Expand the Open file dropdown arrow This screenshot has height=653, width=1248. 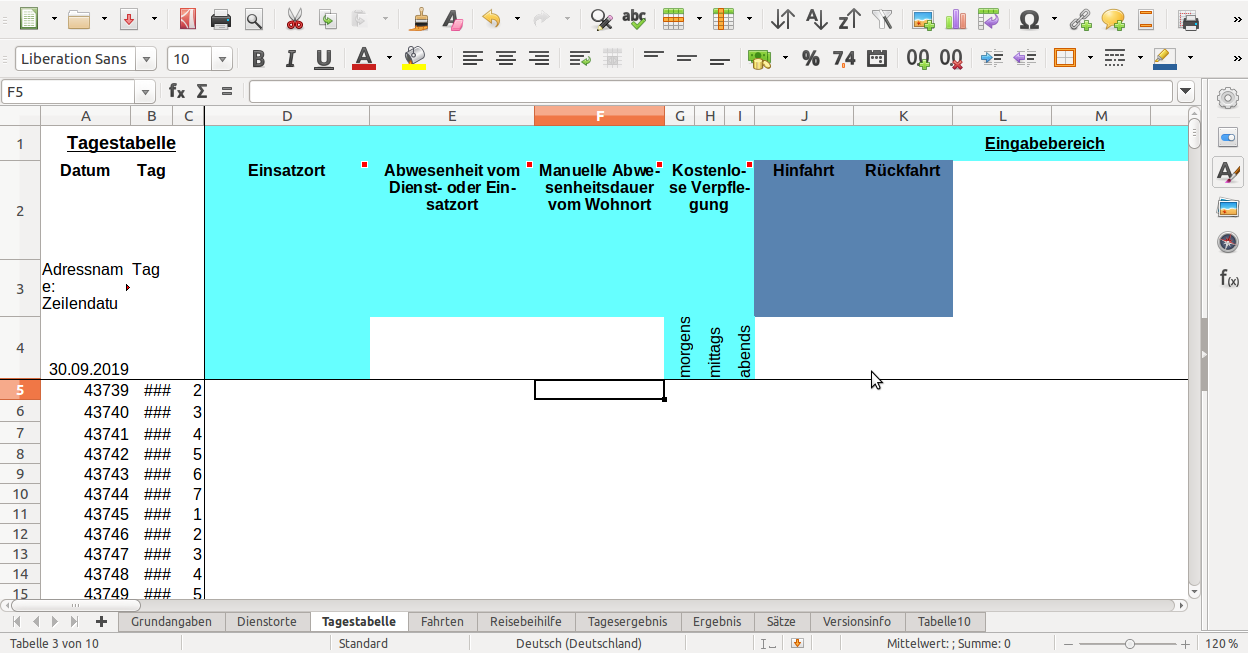pos(102,19)
